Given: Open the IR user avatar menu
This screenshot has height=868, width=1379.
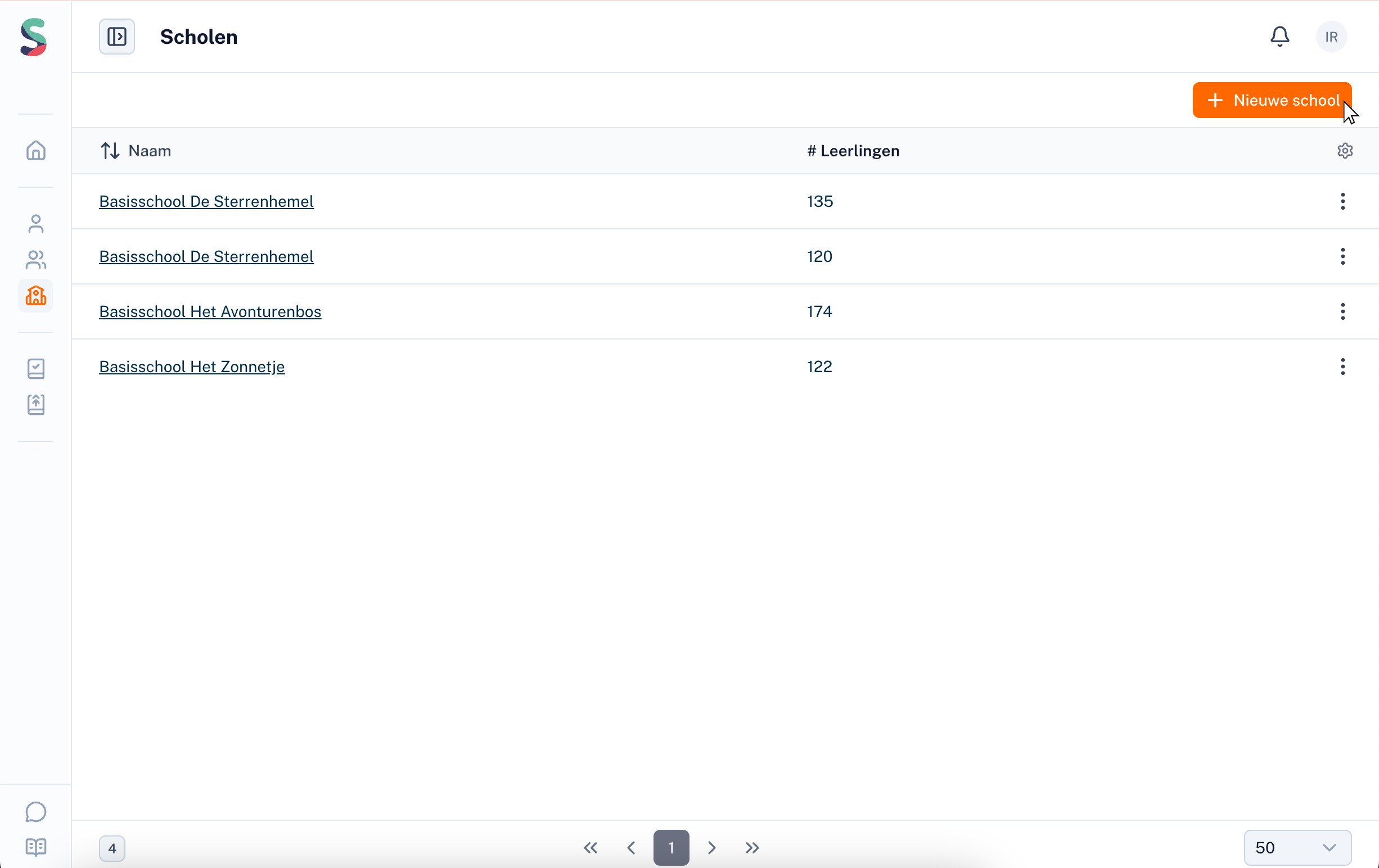Looking at the screenshot, I should coord(1331,37).
